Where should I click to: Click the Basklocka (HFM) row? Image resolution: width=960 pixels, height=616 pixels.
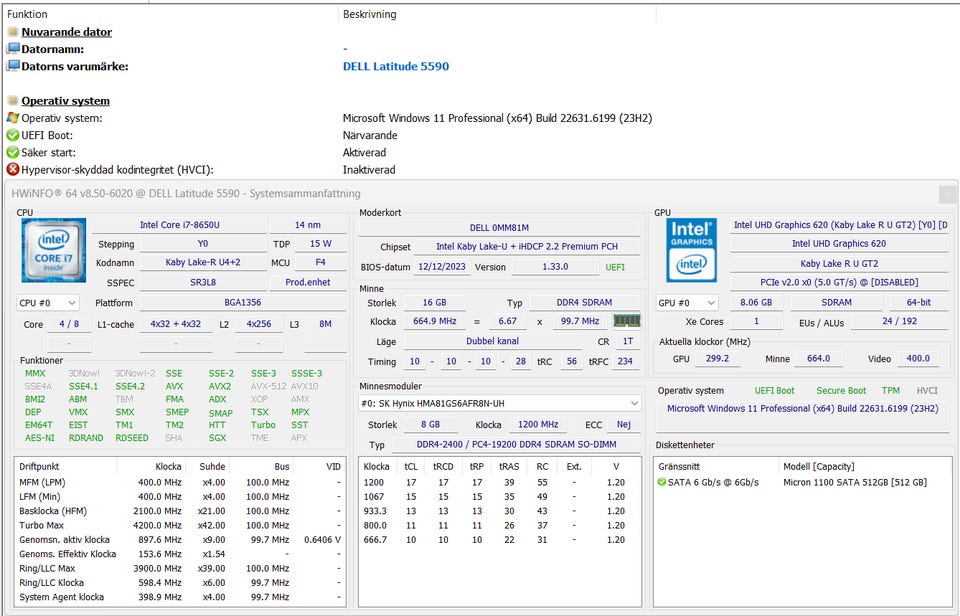(179, 511)
